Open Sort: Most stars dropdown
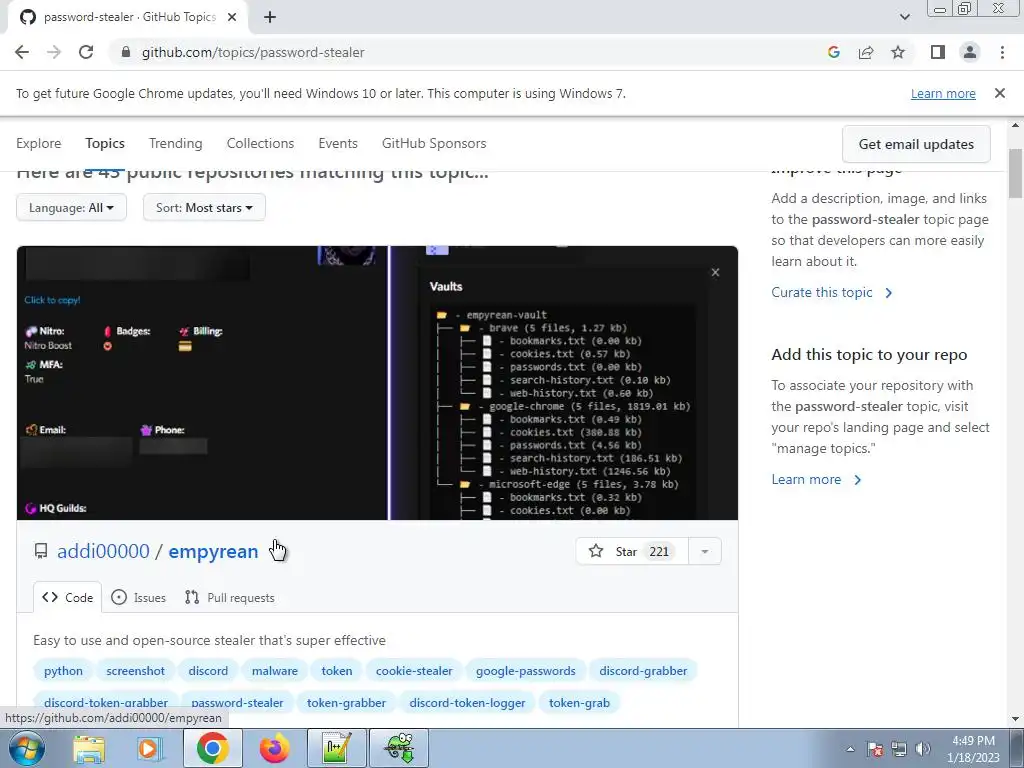 click(x=204, y=208)
